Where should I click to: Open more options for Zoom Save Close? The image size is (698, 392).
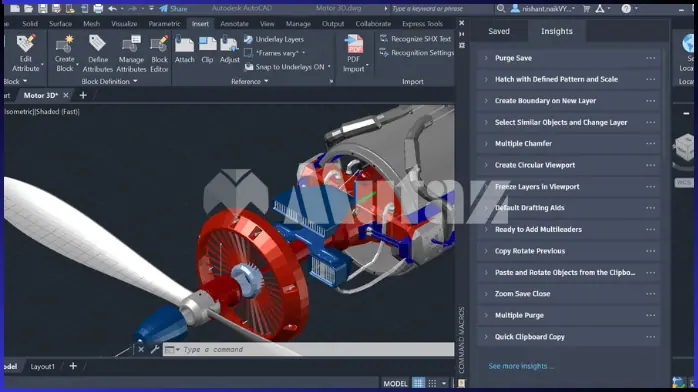click(x=650, y=294)
